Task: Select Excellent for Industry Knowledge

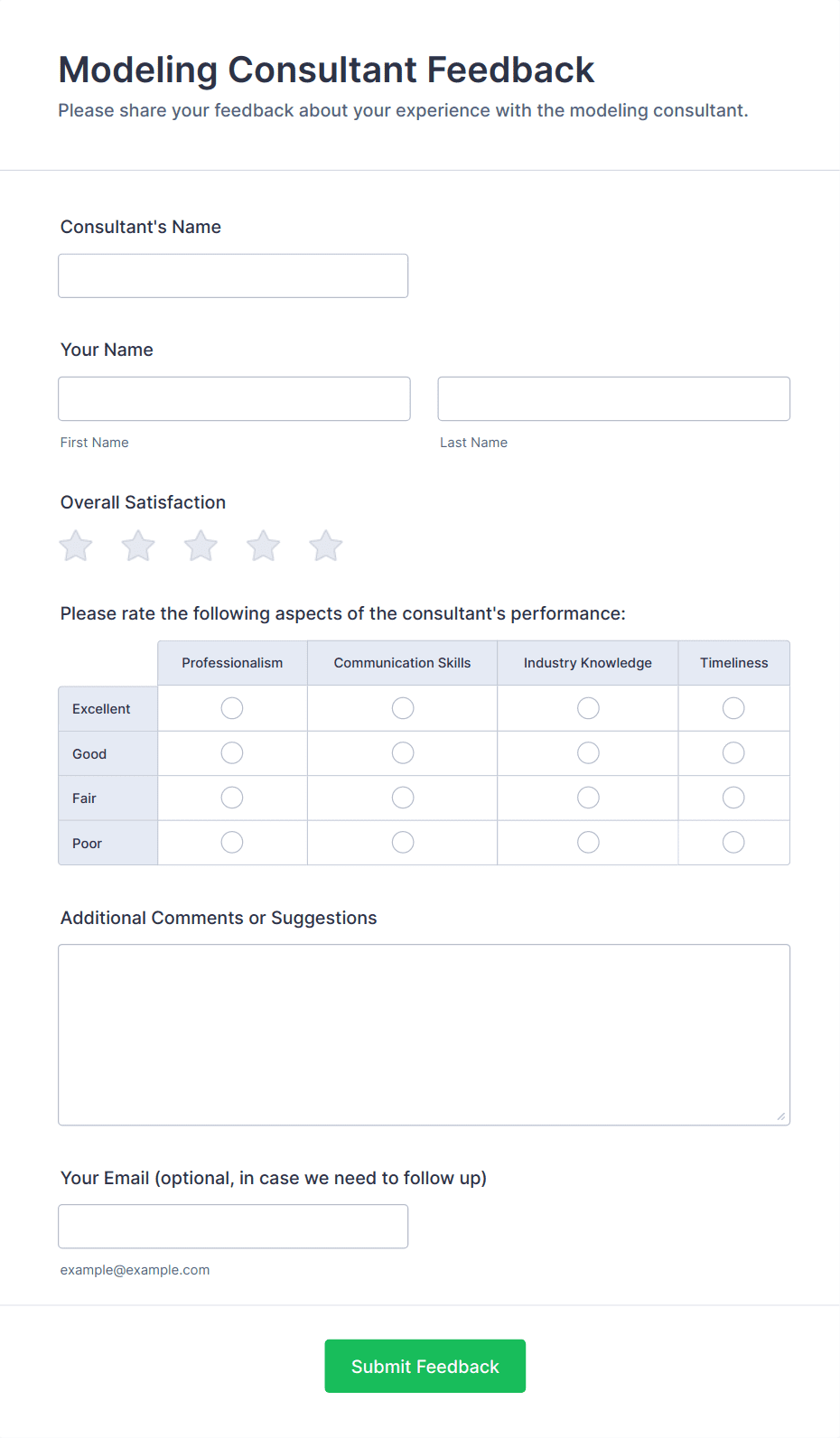Action: (x=588, y=708)
